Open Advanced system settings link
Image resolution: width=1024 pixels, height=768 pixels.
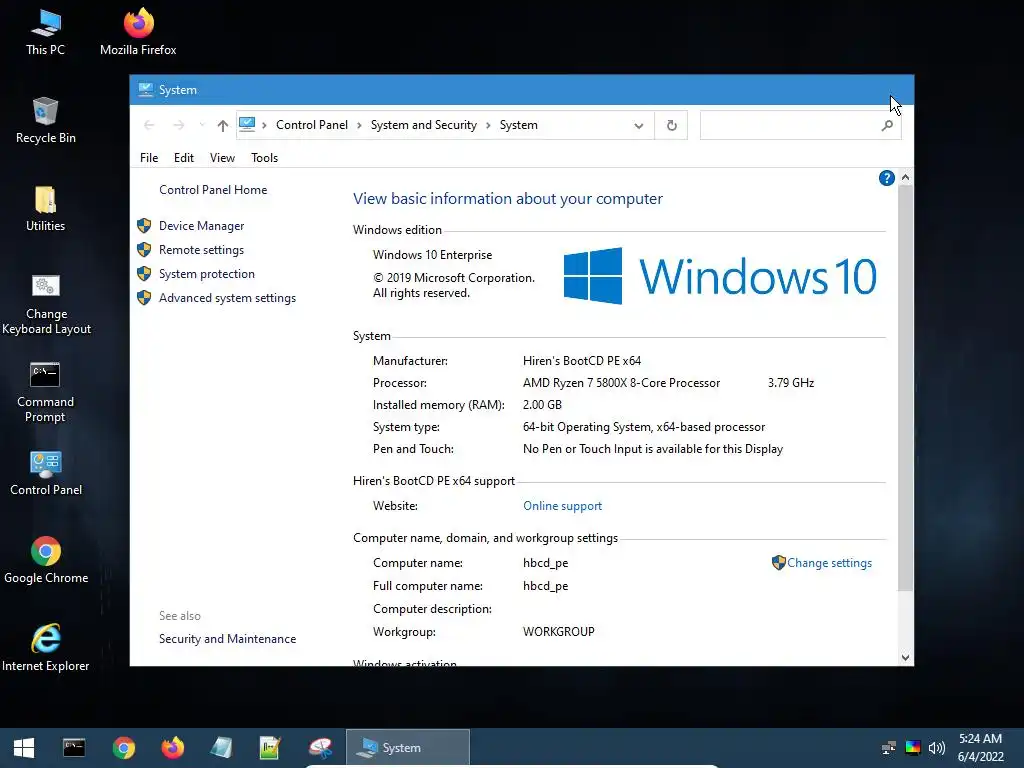coord(227,298)
